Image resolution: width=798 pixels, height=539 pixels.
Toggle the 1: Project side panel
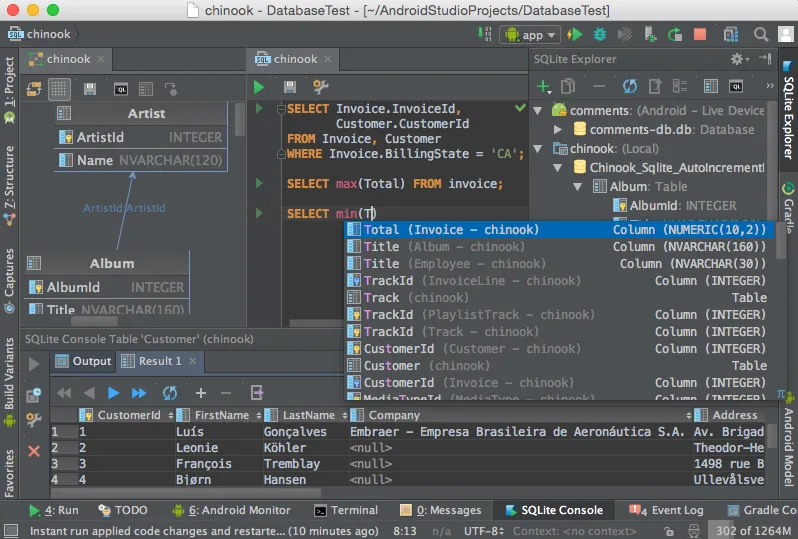click(x=9, y=90)
